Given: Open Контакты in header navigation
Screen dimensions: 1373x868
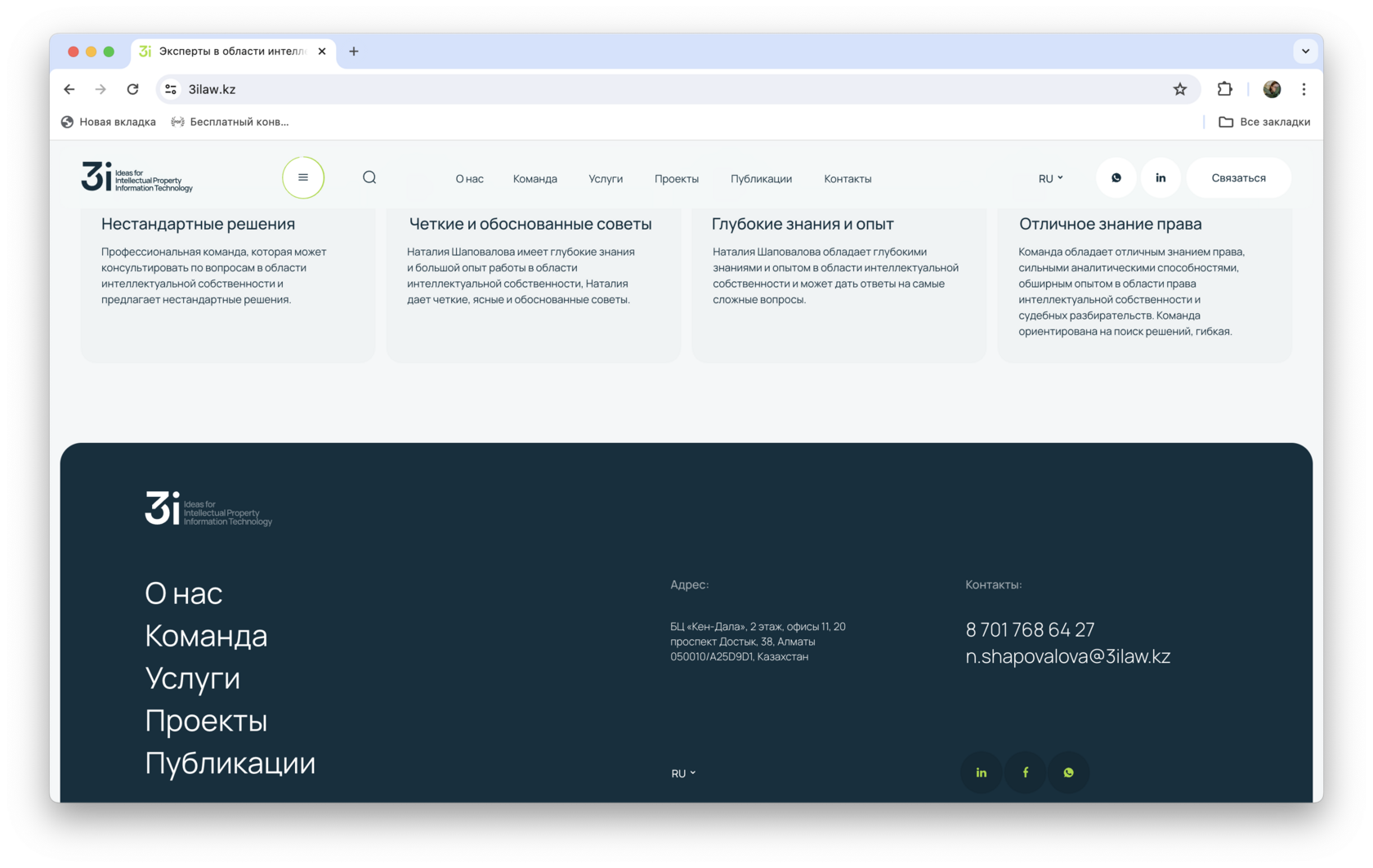Looking at the screenshot, I should [x=848, y=179].
